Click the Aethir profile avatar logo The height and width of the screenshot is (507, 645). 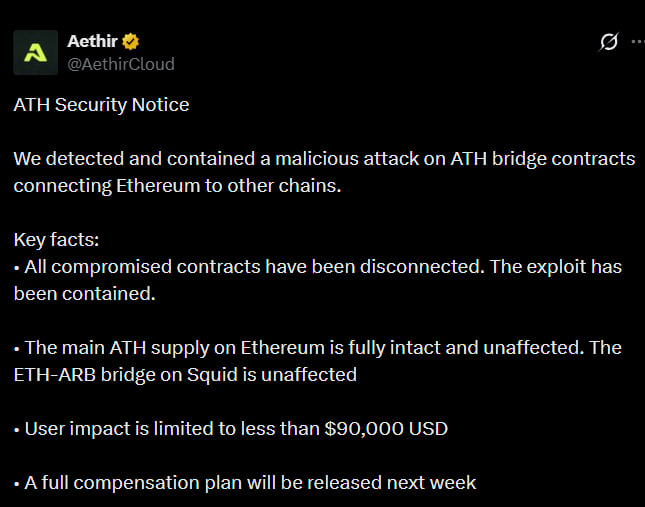(x=35, y=53)
